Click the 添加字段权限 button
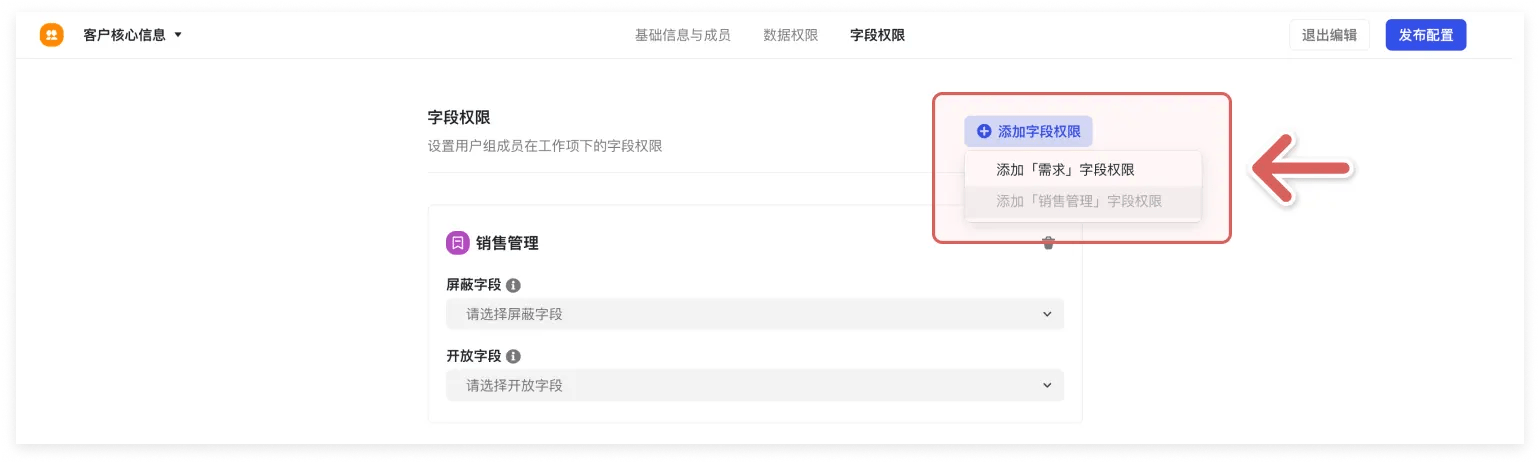 coord(1028,131)
